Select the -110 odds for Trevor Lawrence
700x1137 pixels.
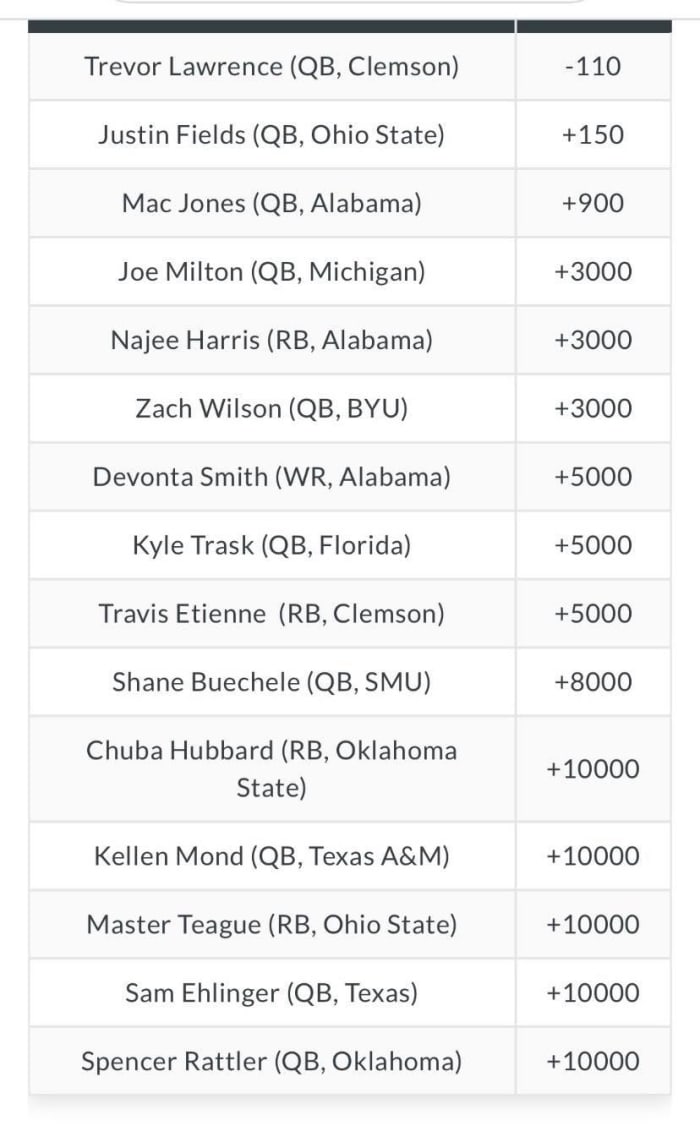click(x=593, y=67)
